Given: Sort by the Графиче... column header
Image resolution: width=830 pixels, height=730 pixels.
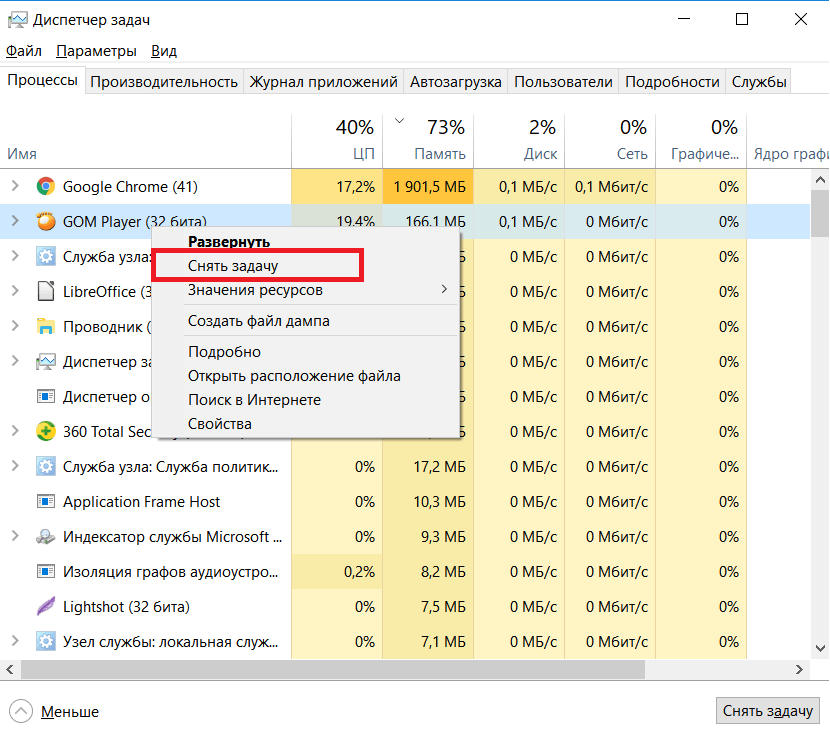Looking at the screenshot, I should (x=701, y=141).
